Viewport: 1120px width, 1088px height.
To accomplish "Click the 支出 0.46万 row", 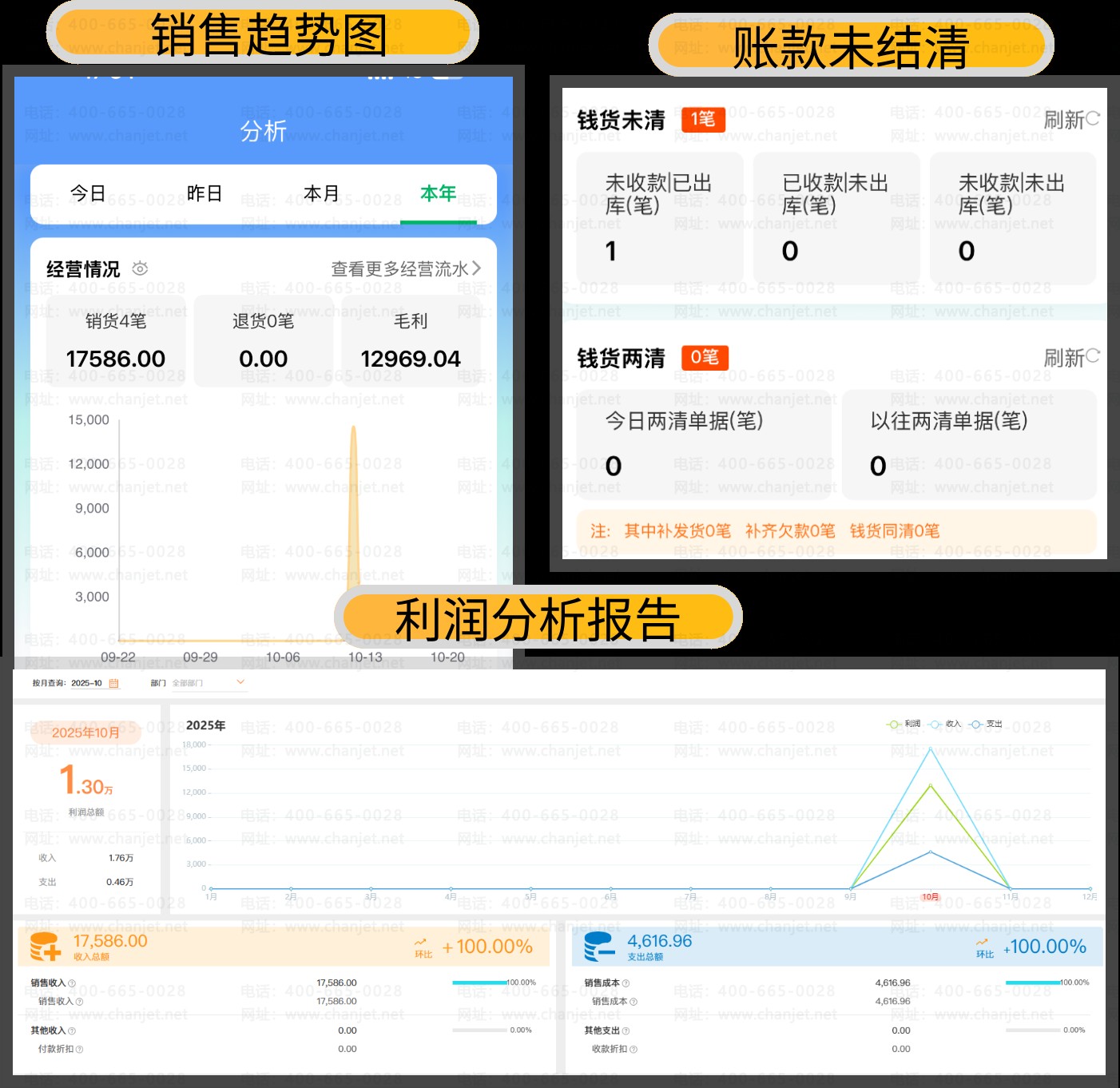I will [x=86, y=882].
